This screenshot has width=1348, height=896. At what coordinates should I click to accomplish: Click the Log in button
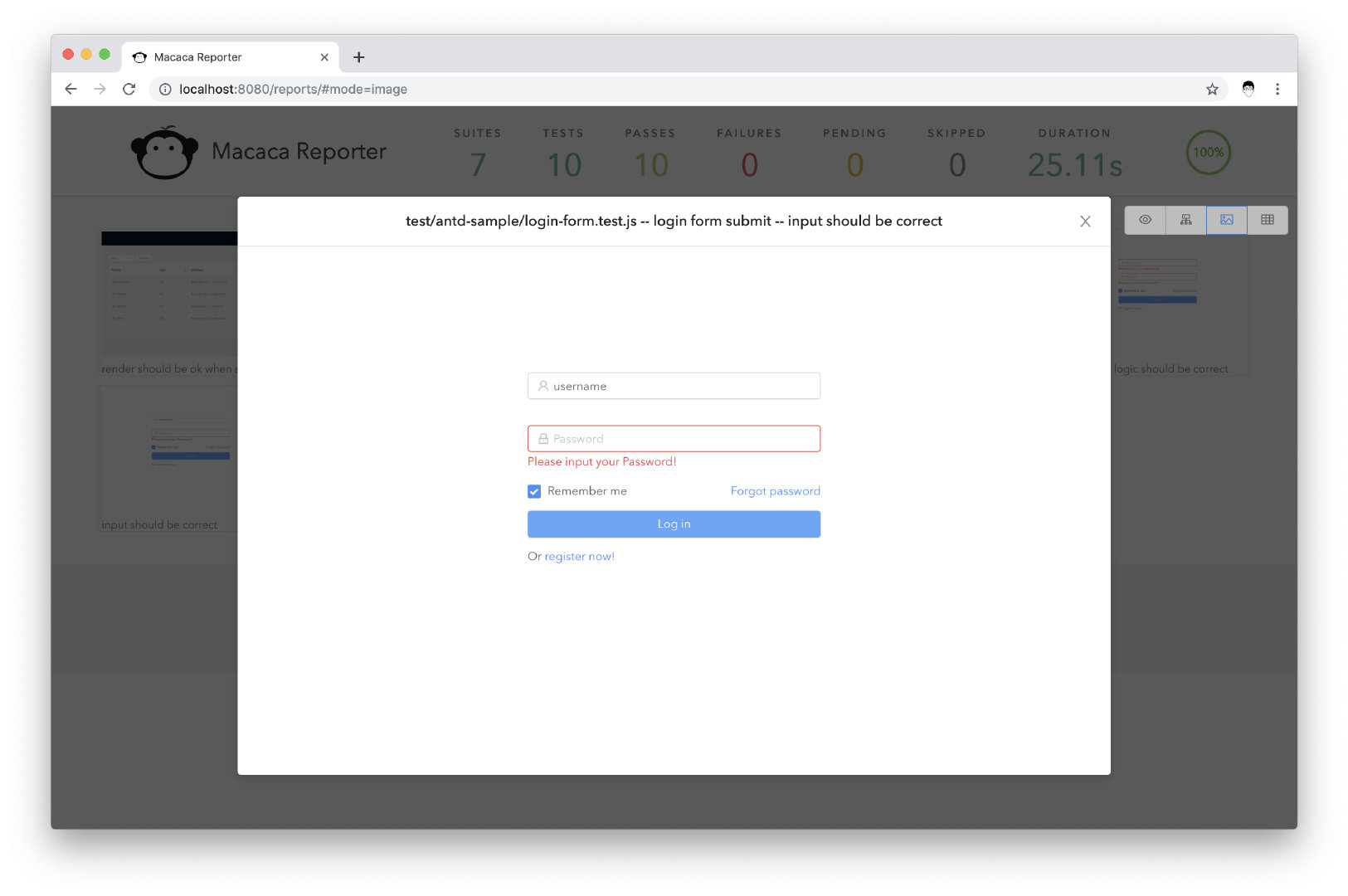tap(674, 524)
